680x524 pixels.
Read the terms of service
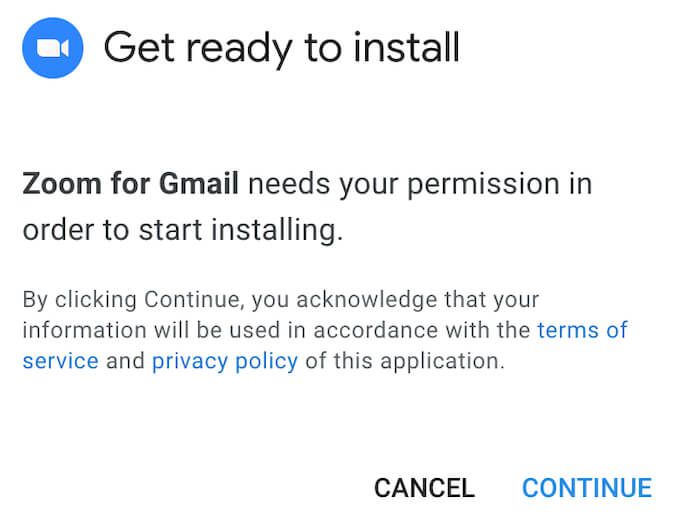(582, 330)
